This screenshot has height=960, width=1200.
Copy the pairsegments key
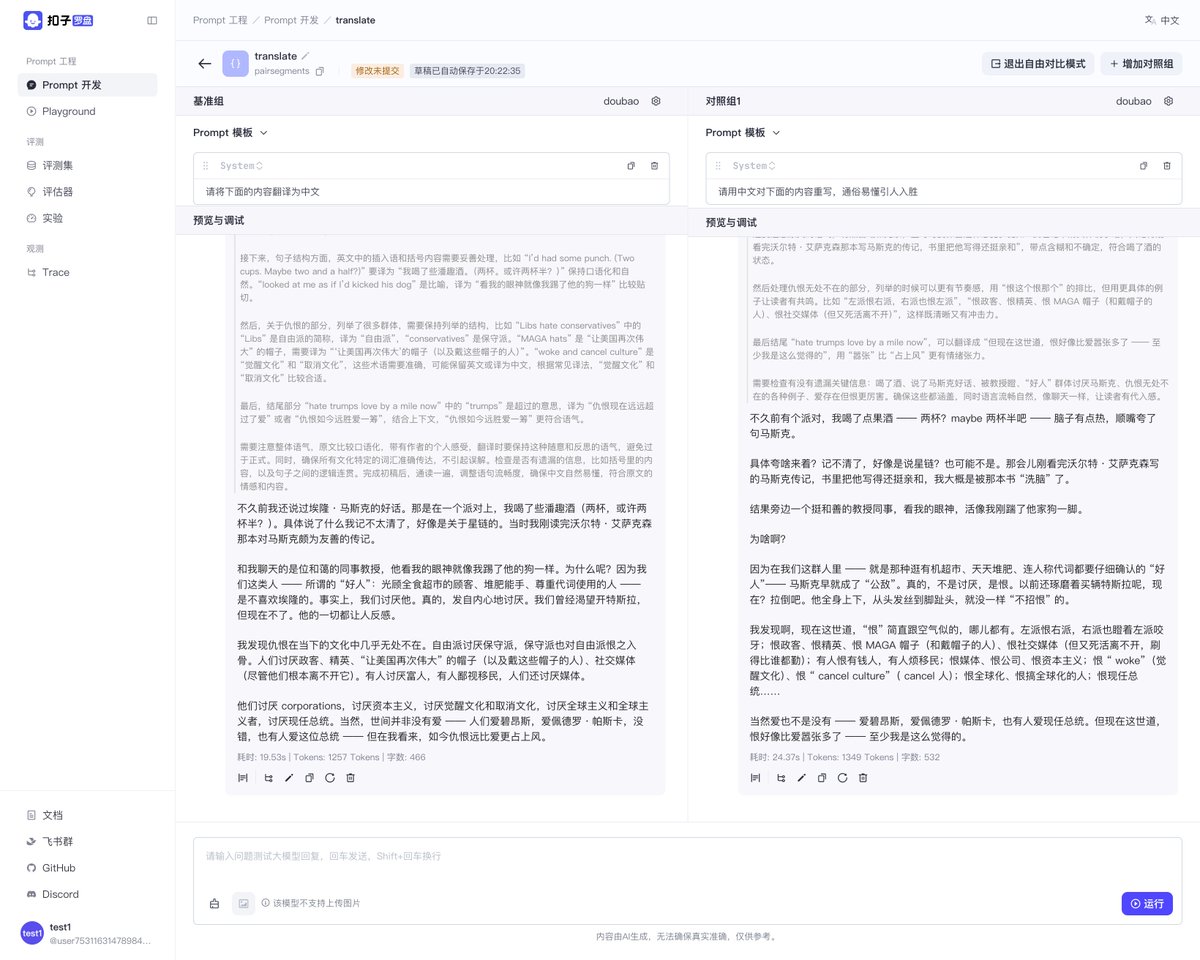[x=320, y=71]
